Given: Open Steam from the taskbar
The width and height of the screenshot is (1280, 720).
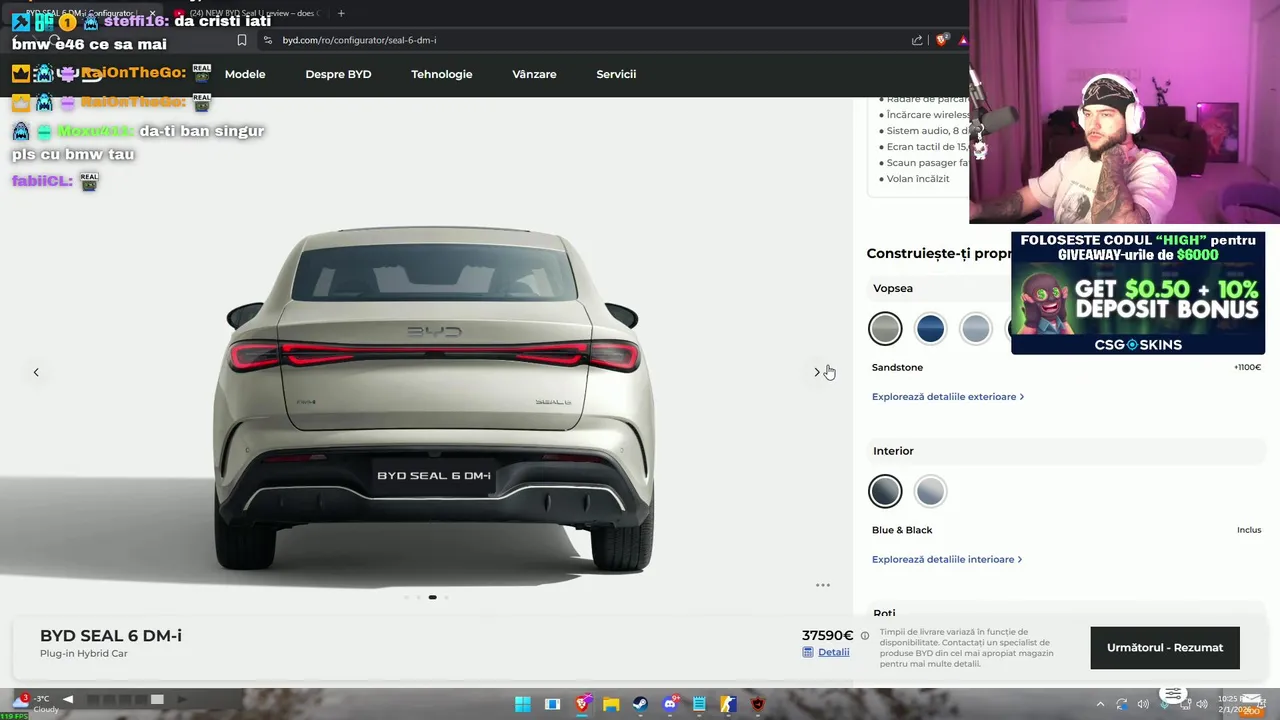Looking at the screenshot, I should point(640,704).
